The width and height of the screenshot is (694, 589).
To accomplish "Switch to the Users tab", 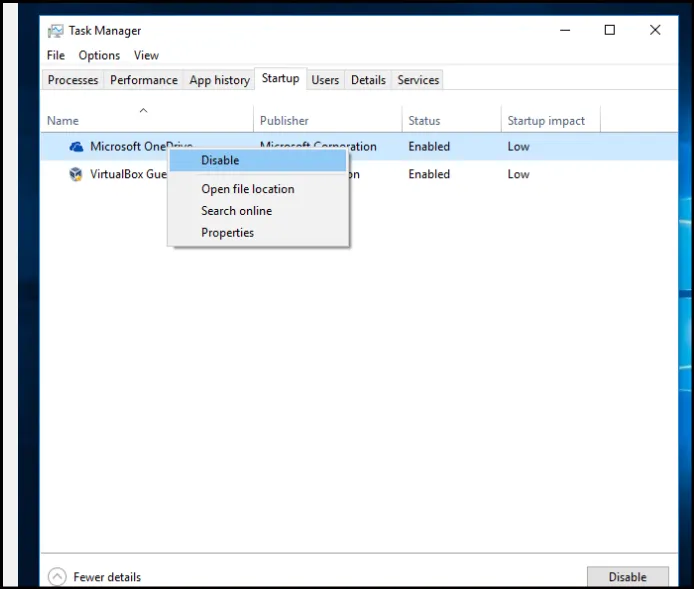I will click(x=325, y=80).
